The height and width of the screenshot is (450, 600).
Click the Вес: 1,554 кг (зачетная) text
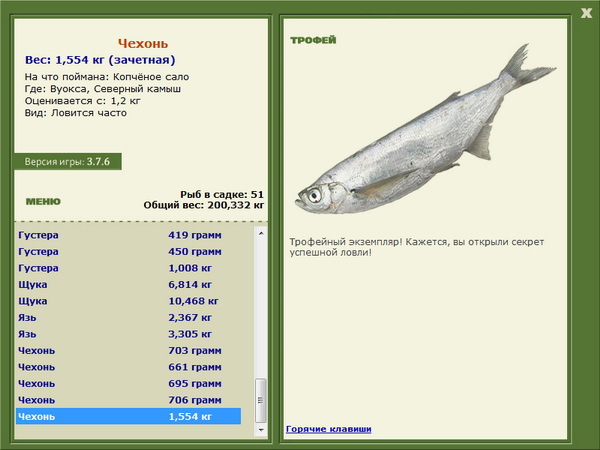click(x=100, y=60)
